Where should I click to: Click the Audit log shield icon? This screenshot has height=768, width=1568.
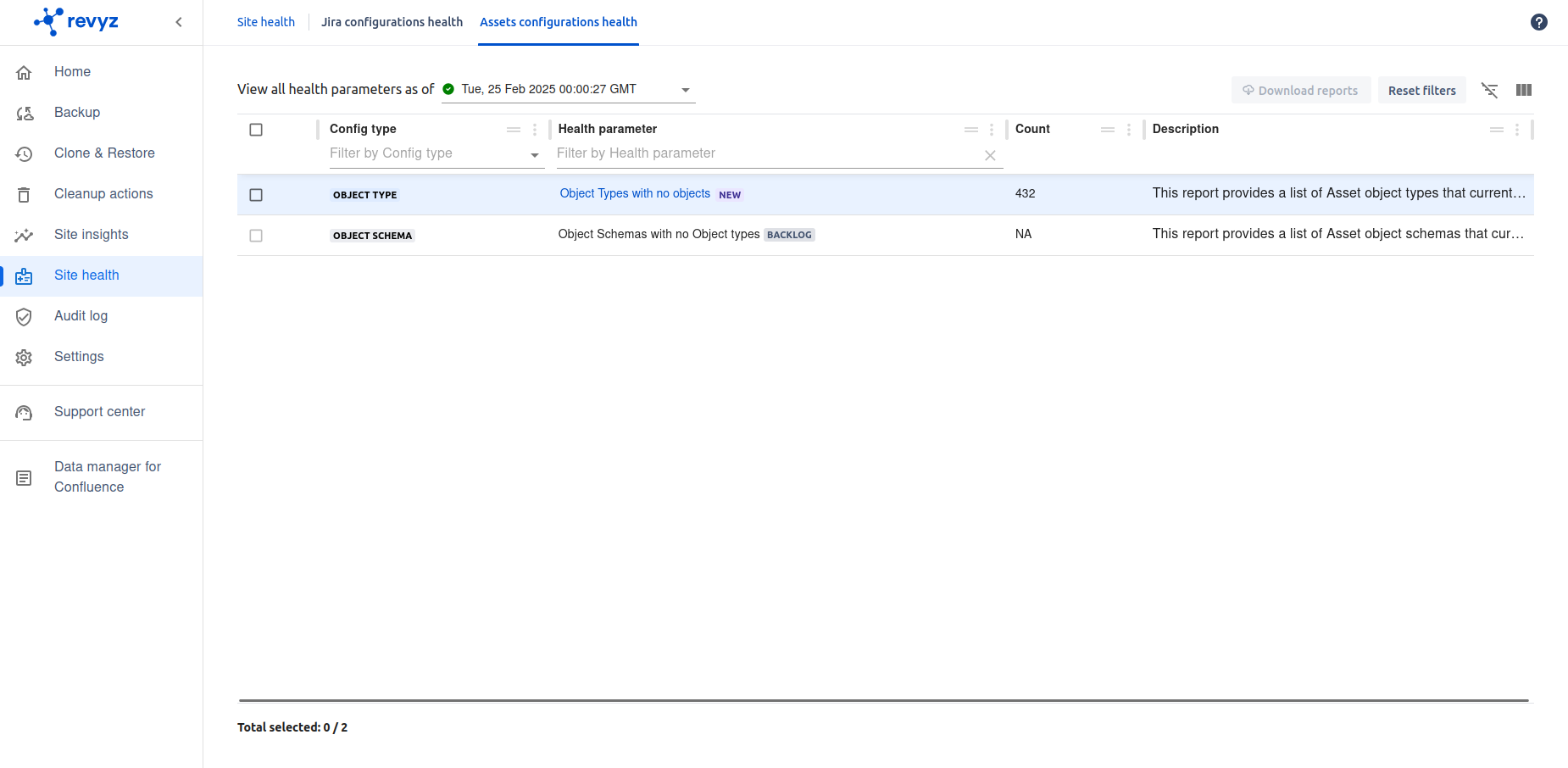click(x=25, y=316)
